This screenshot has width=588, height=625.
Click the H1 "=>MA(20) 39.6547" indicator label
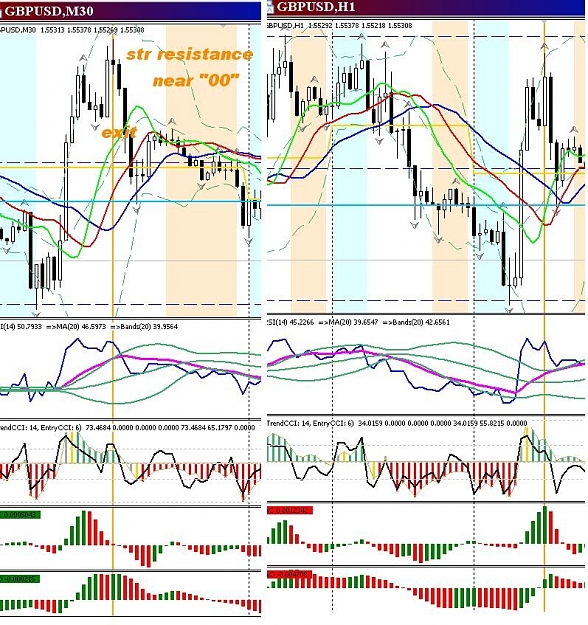pos(348,322)
